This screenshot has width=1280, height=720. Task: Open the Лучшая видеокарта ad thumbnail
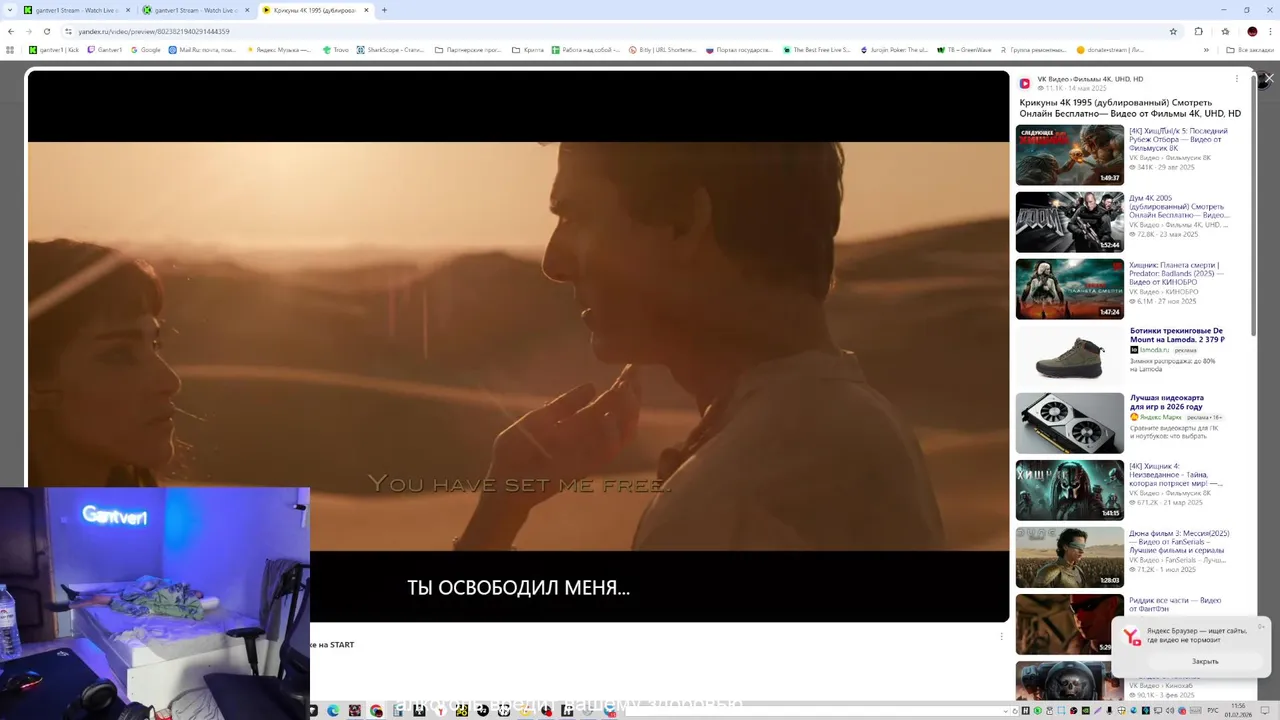1070,423
